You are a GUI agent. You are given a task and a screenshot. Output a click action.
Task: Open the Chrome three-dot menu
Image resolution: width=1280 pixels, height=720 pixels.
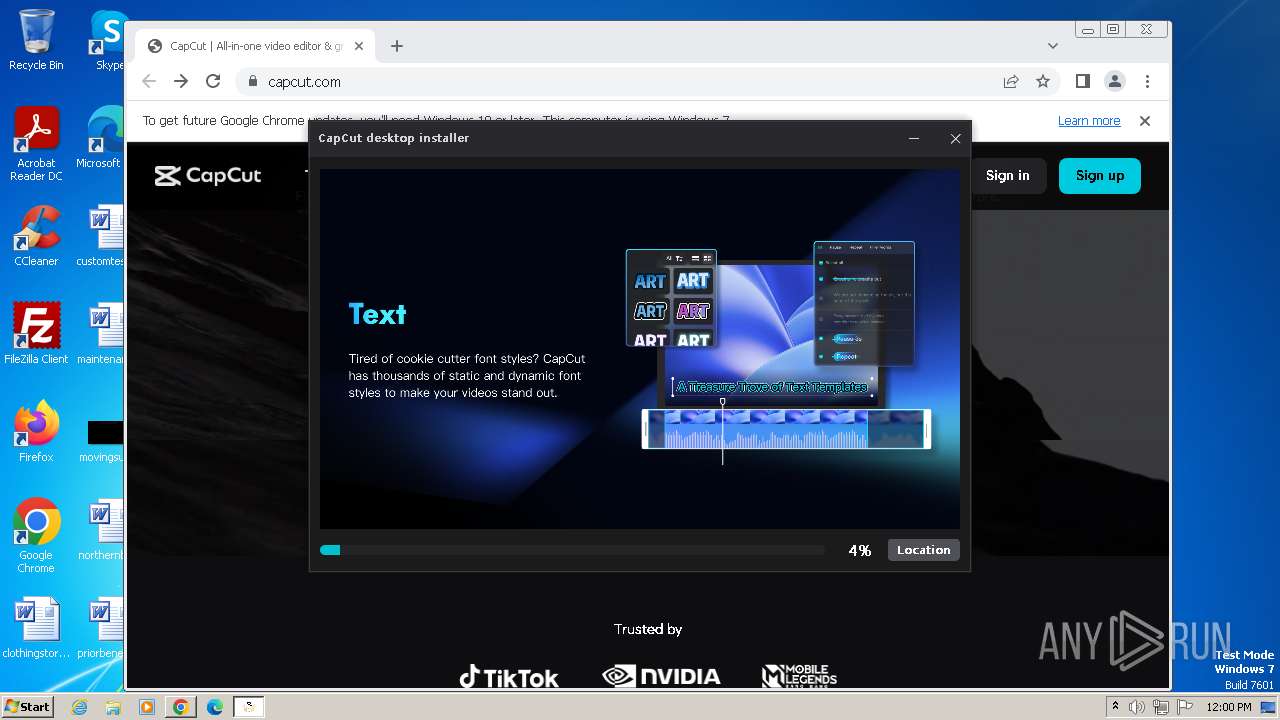[x=1147, y=82]
